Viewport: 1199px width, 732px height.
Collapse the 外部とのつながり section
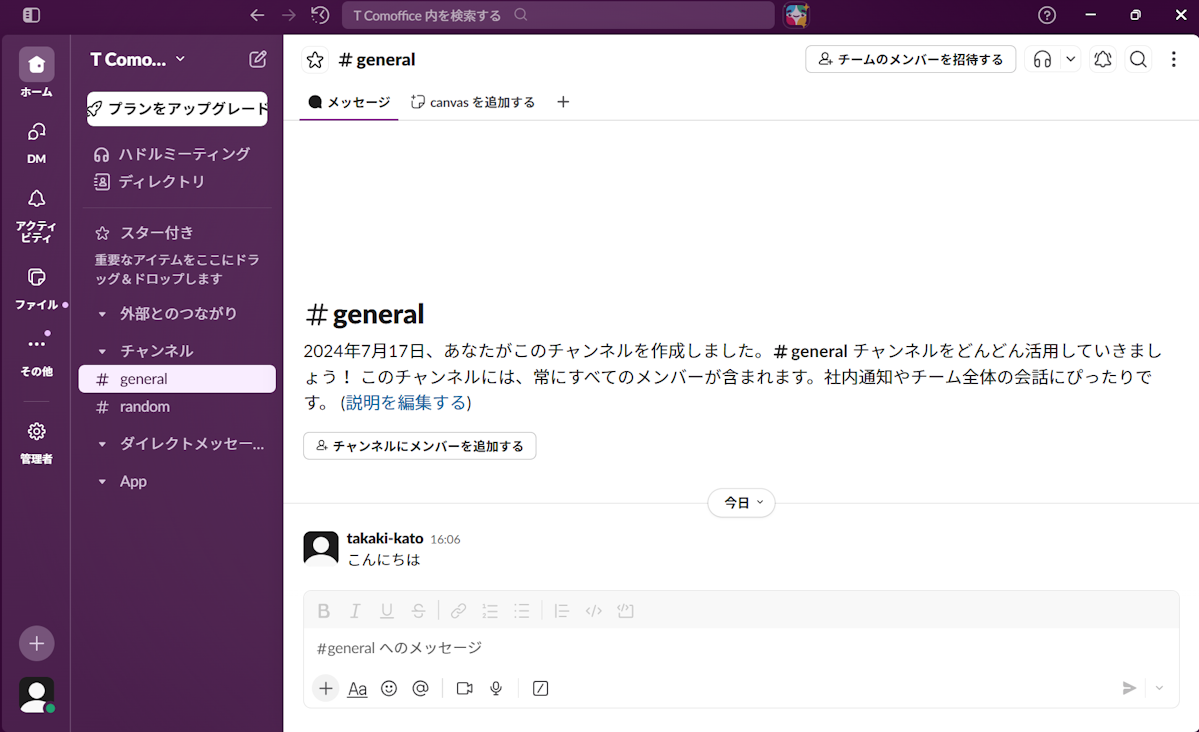(102, 314)
